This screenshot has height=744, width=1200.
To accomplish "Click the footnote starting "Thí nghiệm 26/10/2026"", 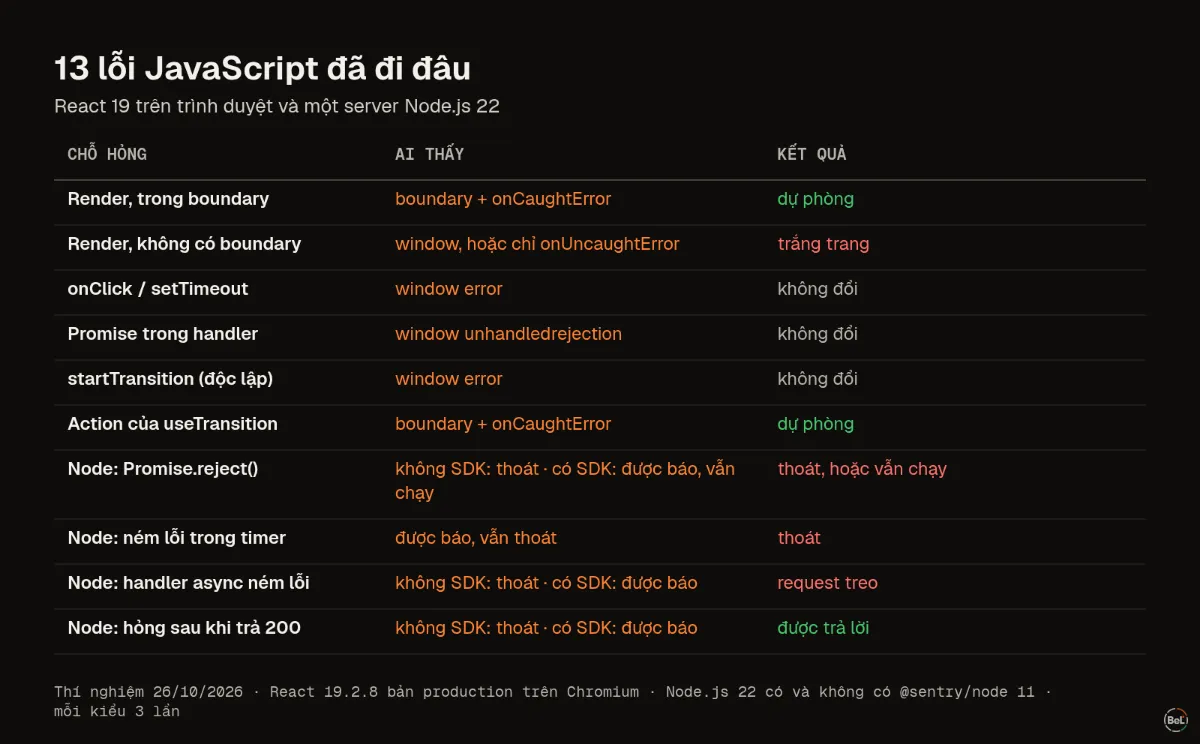I will [x=554, y=702].
